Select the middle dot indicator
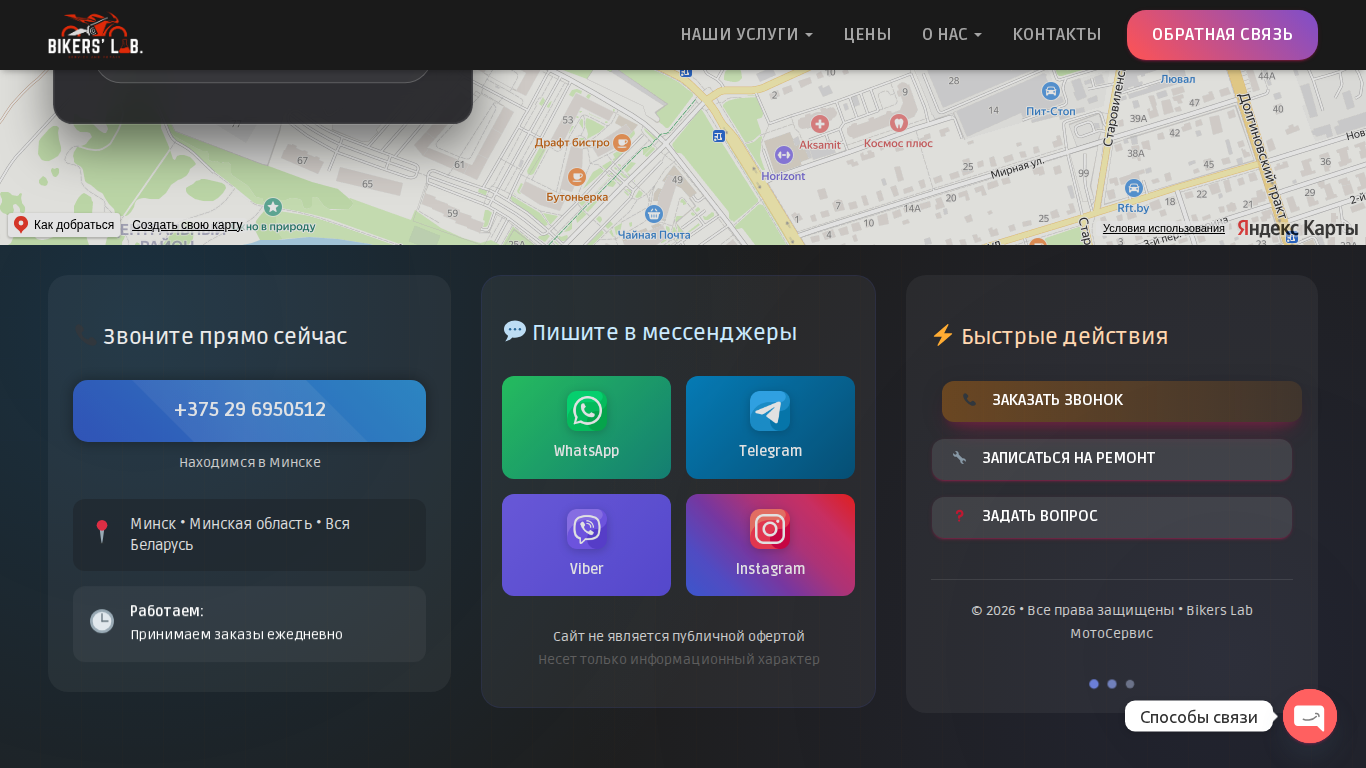This screenshot has width=1366, height=768. (x=1112, y=684)
